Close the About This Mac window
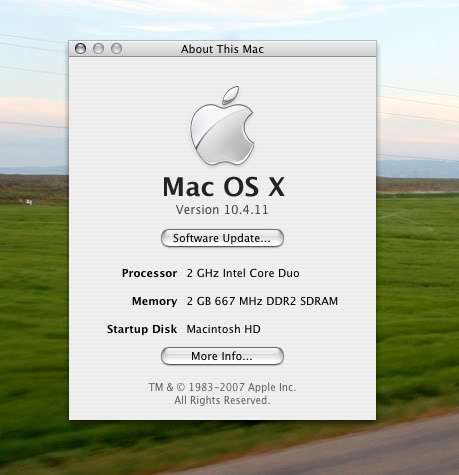This screenshot has width=459, height=475. tap(80, 49)
